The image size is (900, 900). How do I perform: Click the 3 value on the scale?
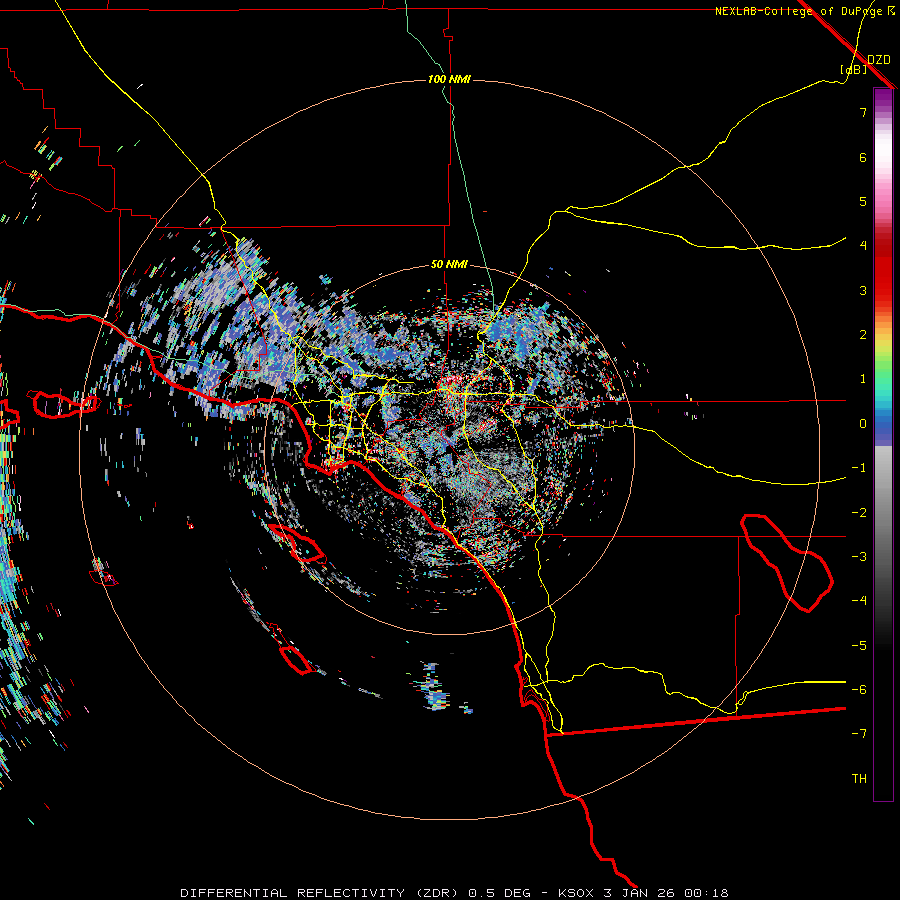coord(863,290)
